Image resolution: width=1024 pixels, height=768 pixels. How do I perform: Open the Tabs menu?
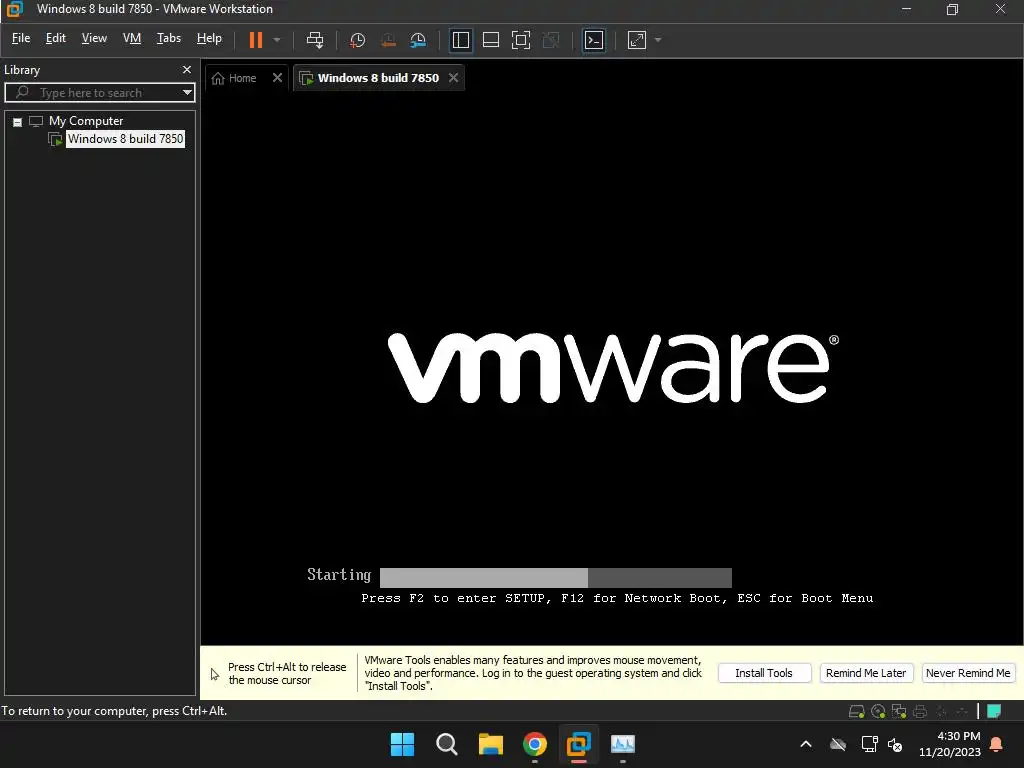pos(168,38)
